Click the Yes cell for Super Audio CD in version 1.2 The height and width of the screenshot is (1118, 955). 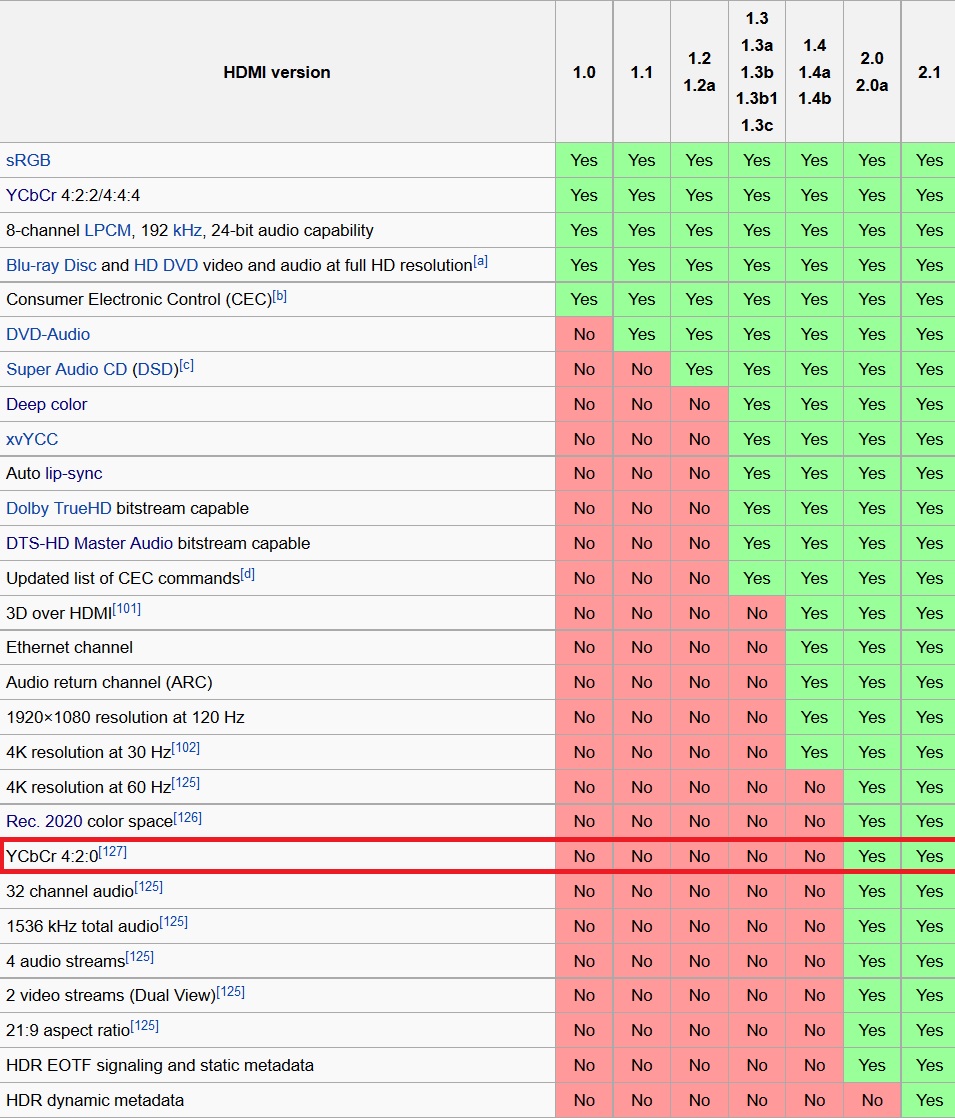[x=700, y=369]
